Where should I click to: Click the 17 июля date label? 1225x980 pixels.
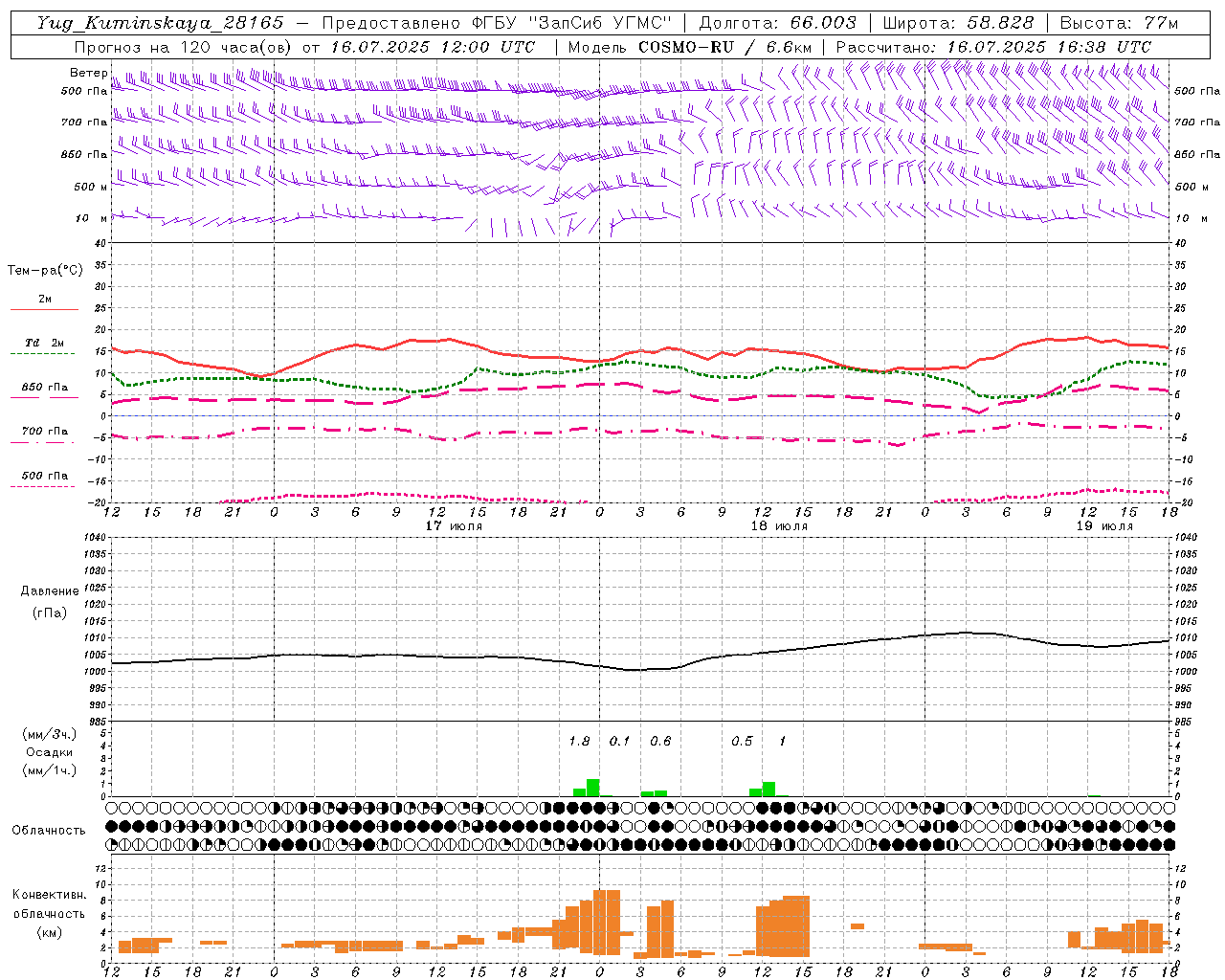click(x=454, y=526)
